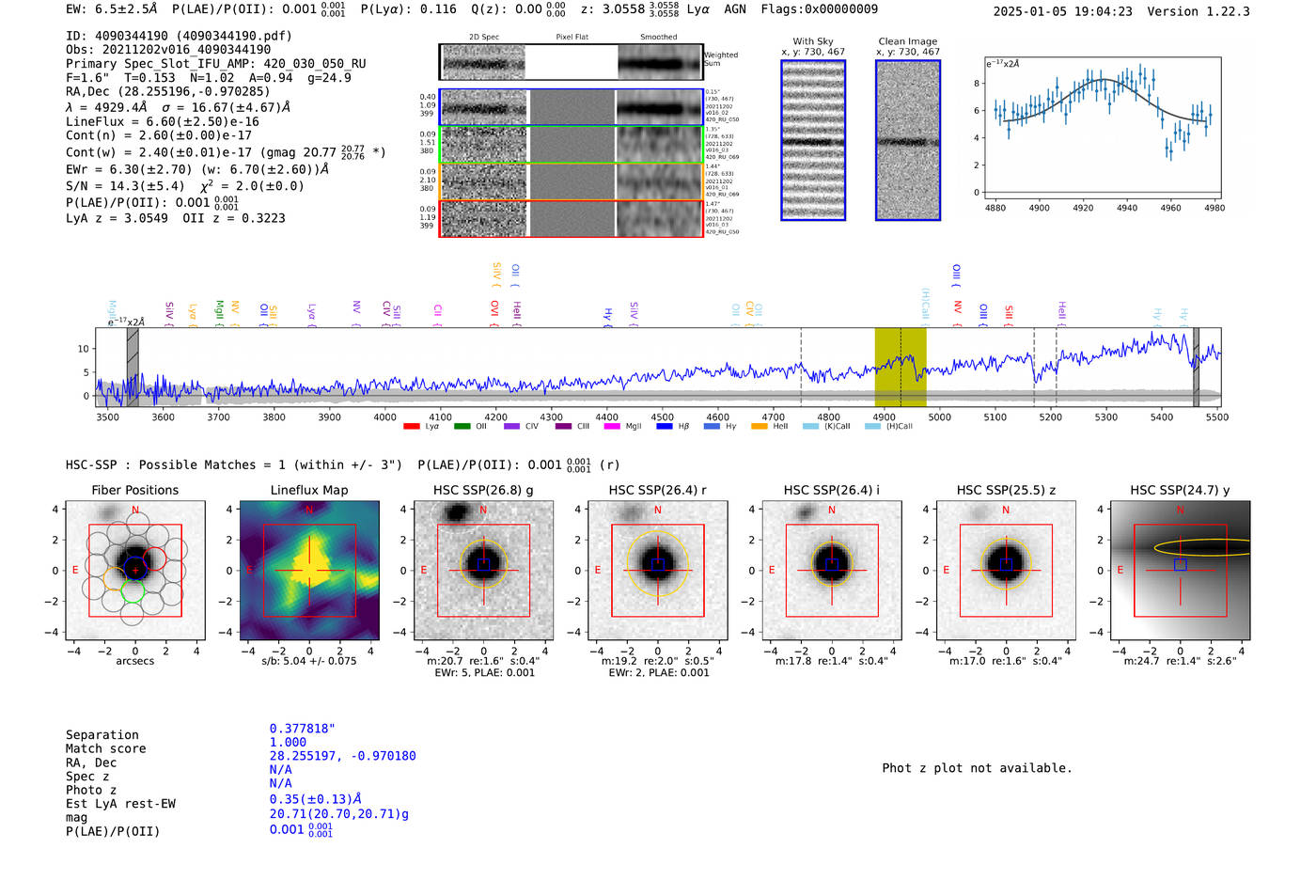The image size is (1316, 896).
Task: Click the Version 1.22.3 label
Action: pos(1198,11)
